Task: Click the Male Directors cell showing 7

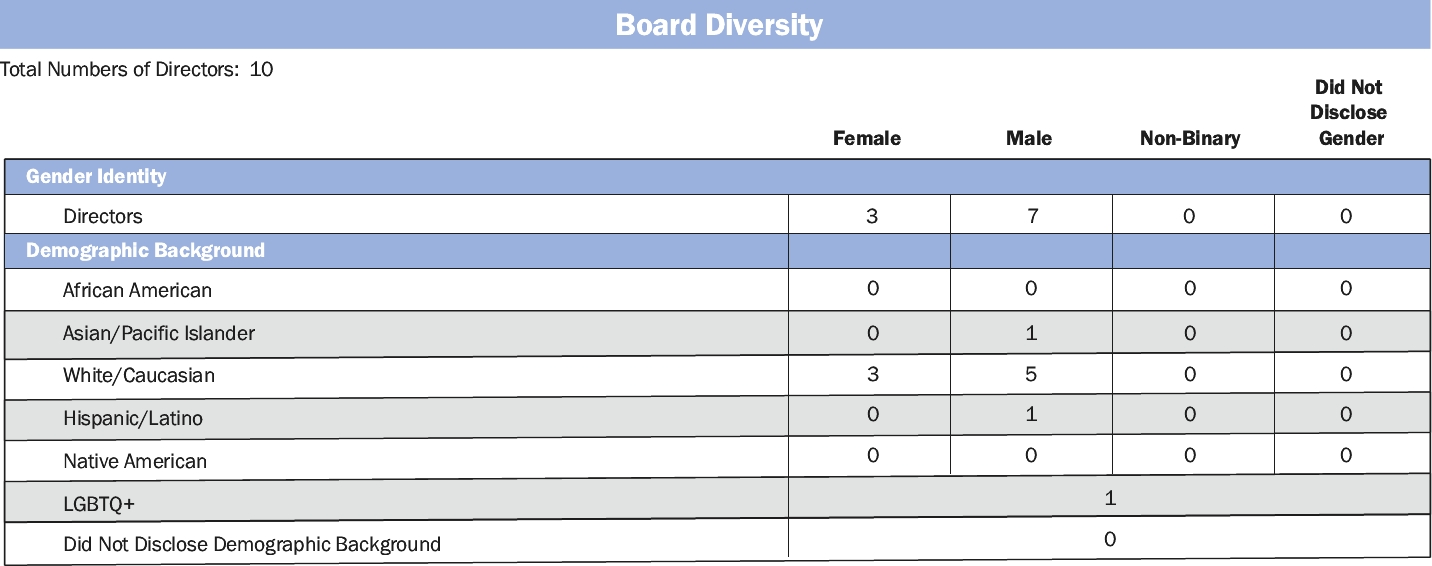Action: point(1032,216)
